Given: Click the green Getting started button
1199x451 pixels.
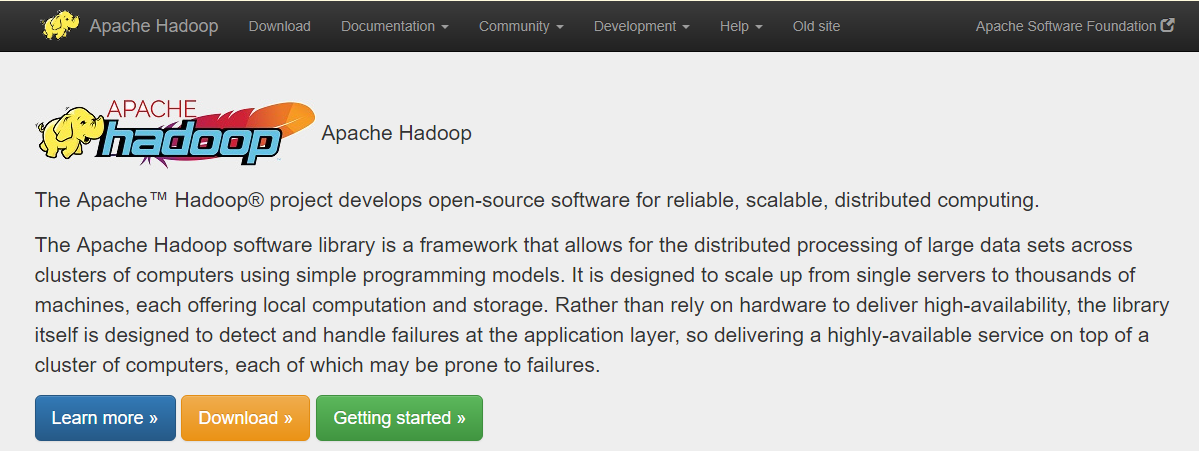Looking at the screenshot, I should 399,418.
